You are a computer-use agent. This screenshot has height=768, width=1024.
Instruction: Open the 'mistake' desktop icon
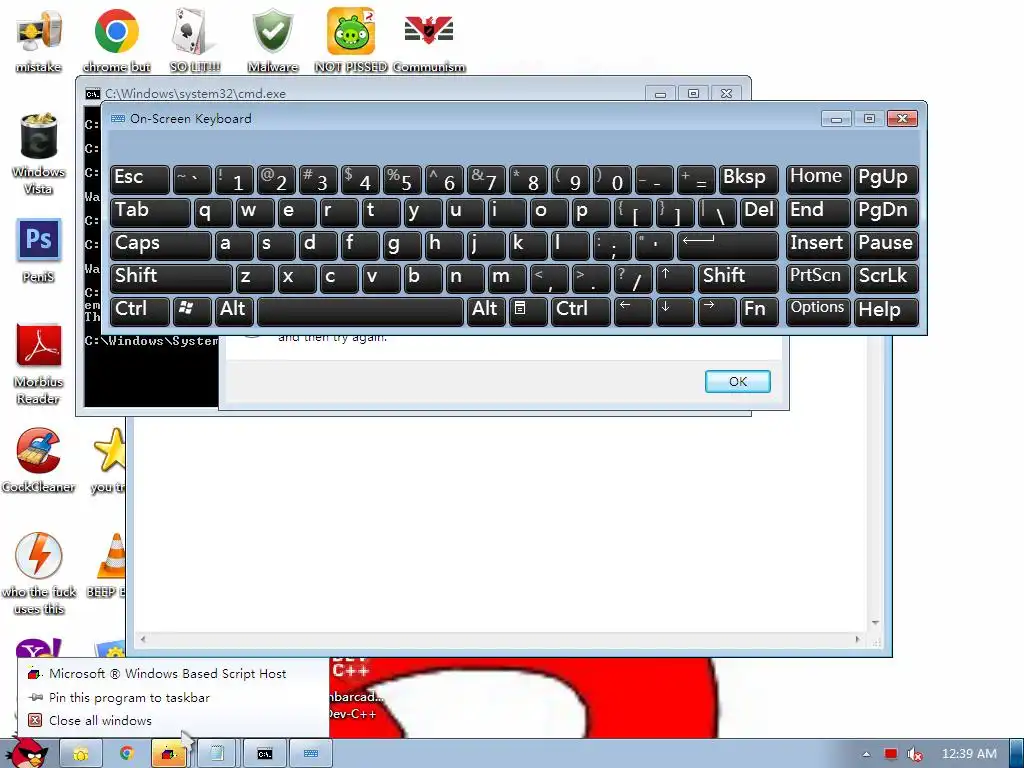point(39,40)
